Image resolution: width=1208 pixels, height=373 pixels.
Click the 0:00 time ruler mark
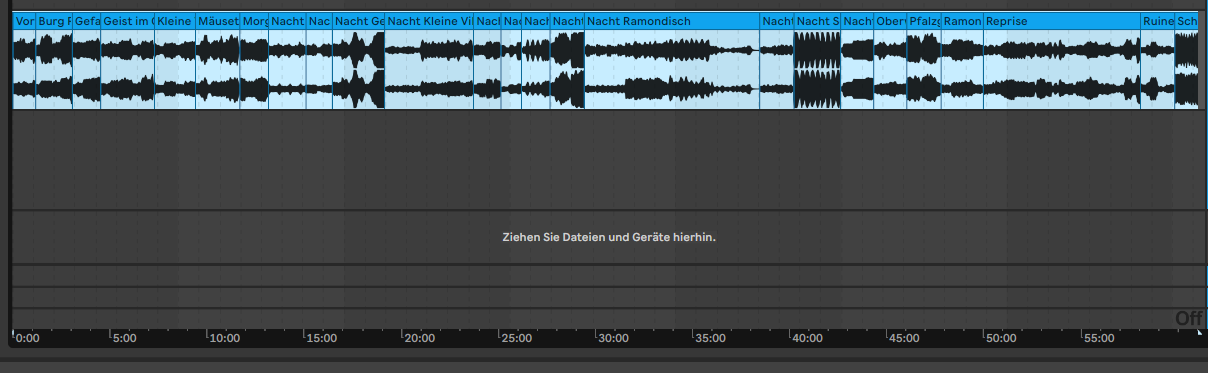click(27, 339)
